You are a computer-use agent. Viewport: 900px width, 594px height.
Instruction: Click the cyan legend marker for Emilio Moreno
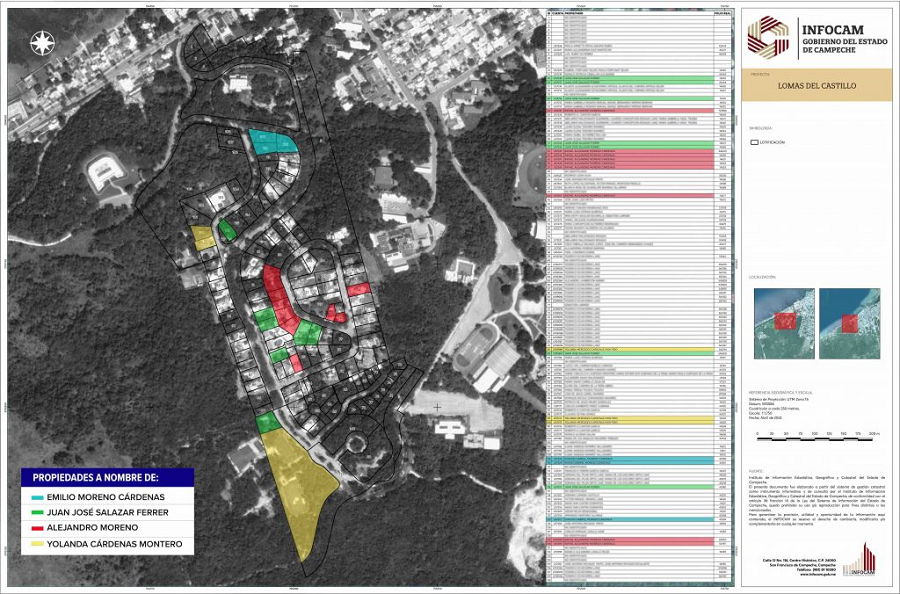tap(25, 496)
